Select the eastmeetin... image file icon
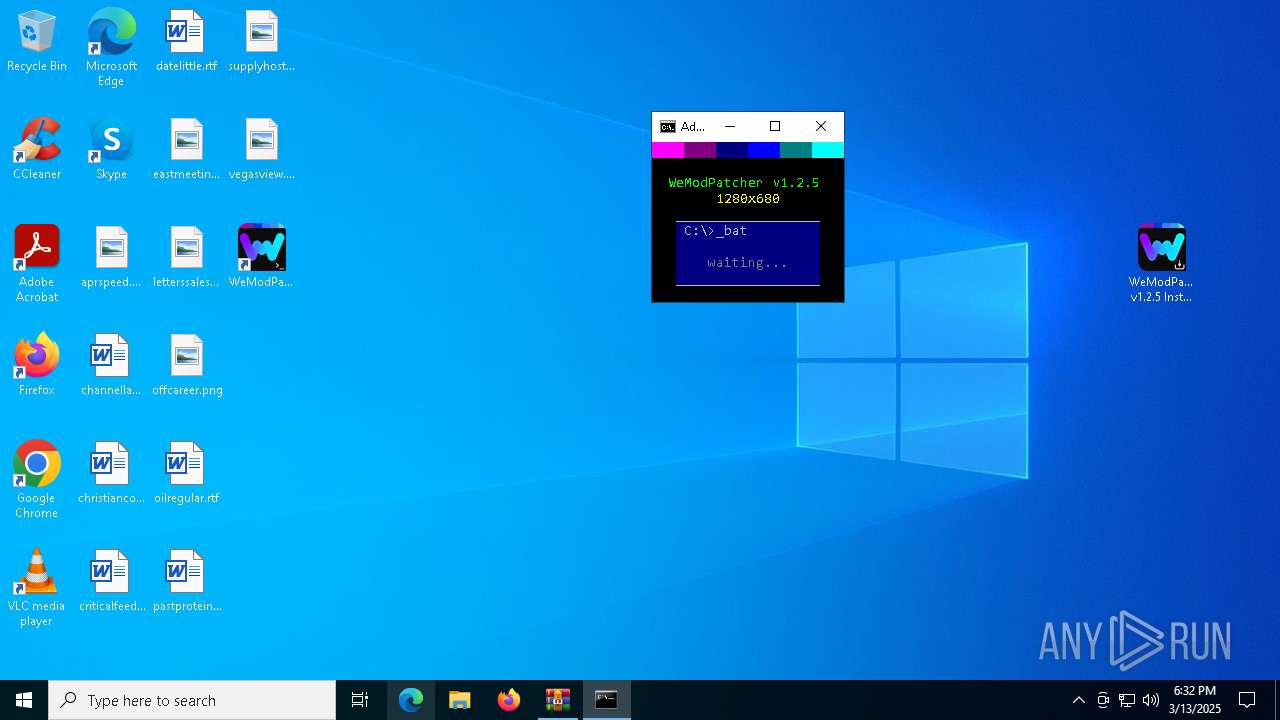Image resolution: width=1280 pixels, height=720 pixels. [x=186, y=150]
